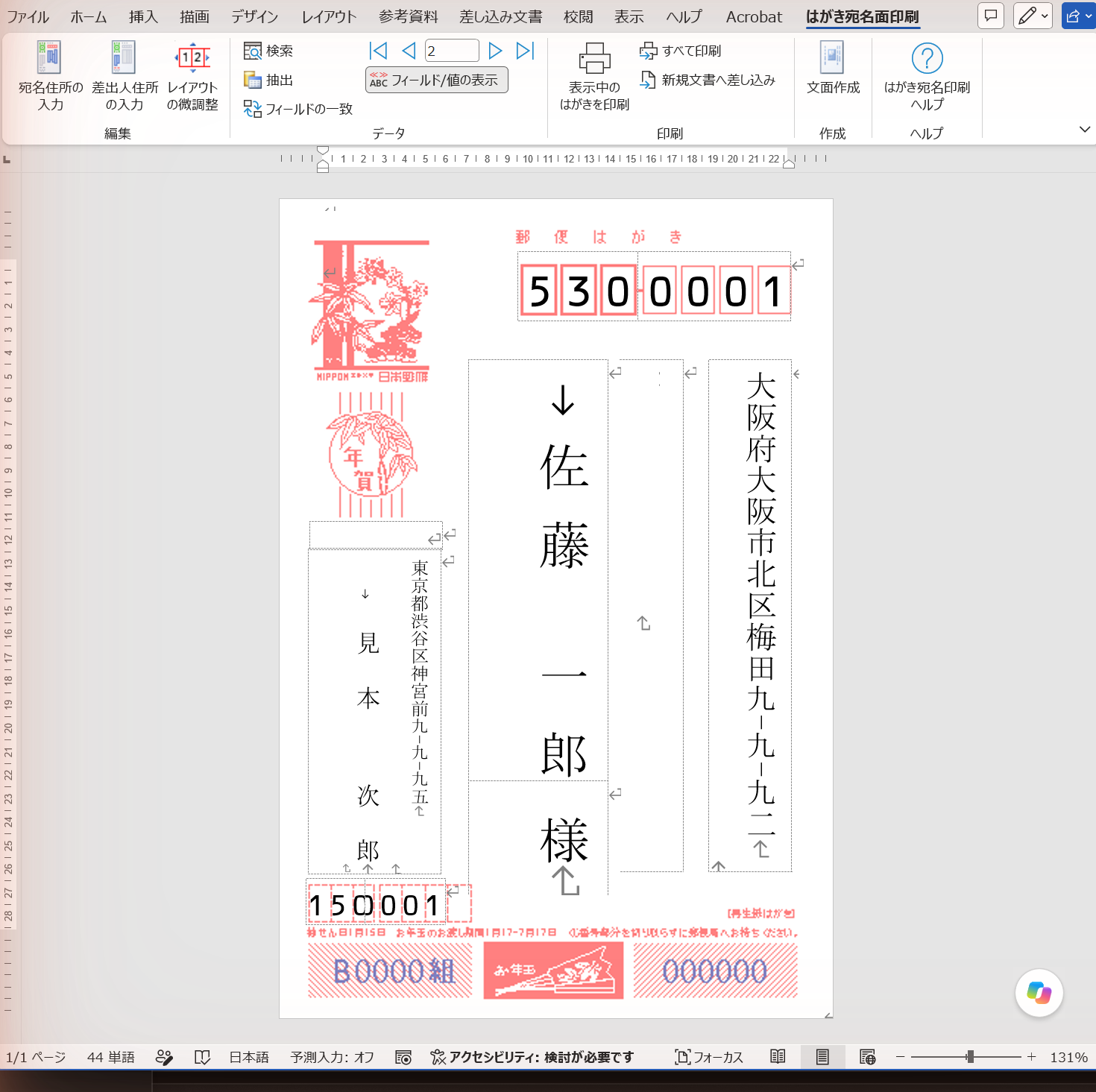The width and height of the screenshot is (1096, 1092).
Task: Click the 抽出 filter records icon
Action: click(x=253, y=80)
